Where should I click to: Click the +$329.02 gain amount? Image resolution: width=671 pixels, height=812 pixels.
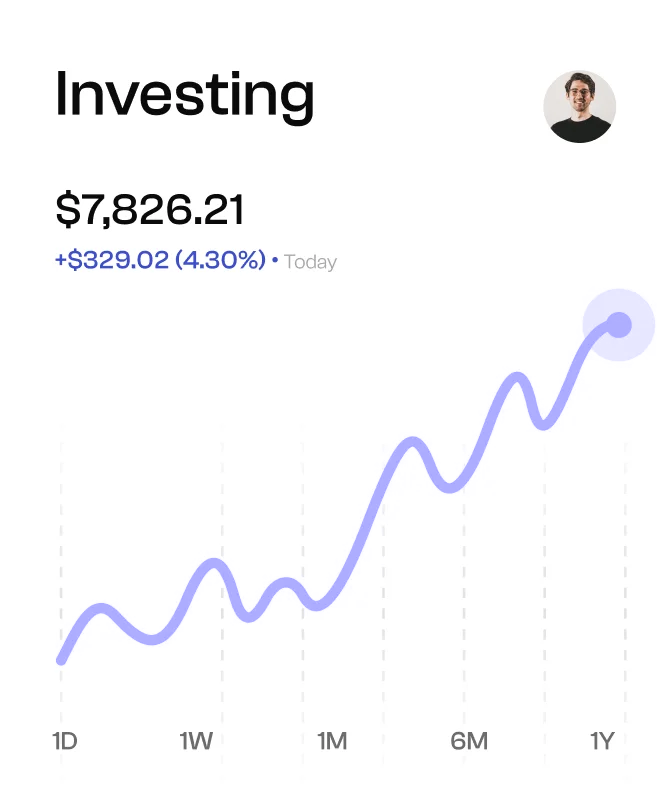(x=112, y=261)
